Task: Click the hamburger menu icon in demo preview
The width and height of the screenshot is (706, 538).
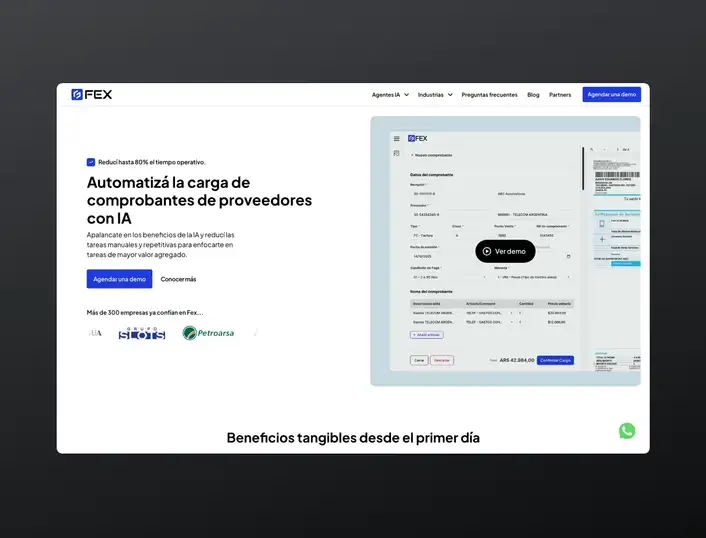Action: point(397,139)
